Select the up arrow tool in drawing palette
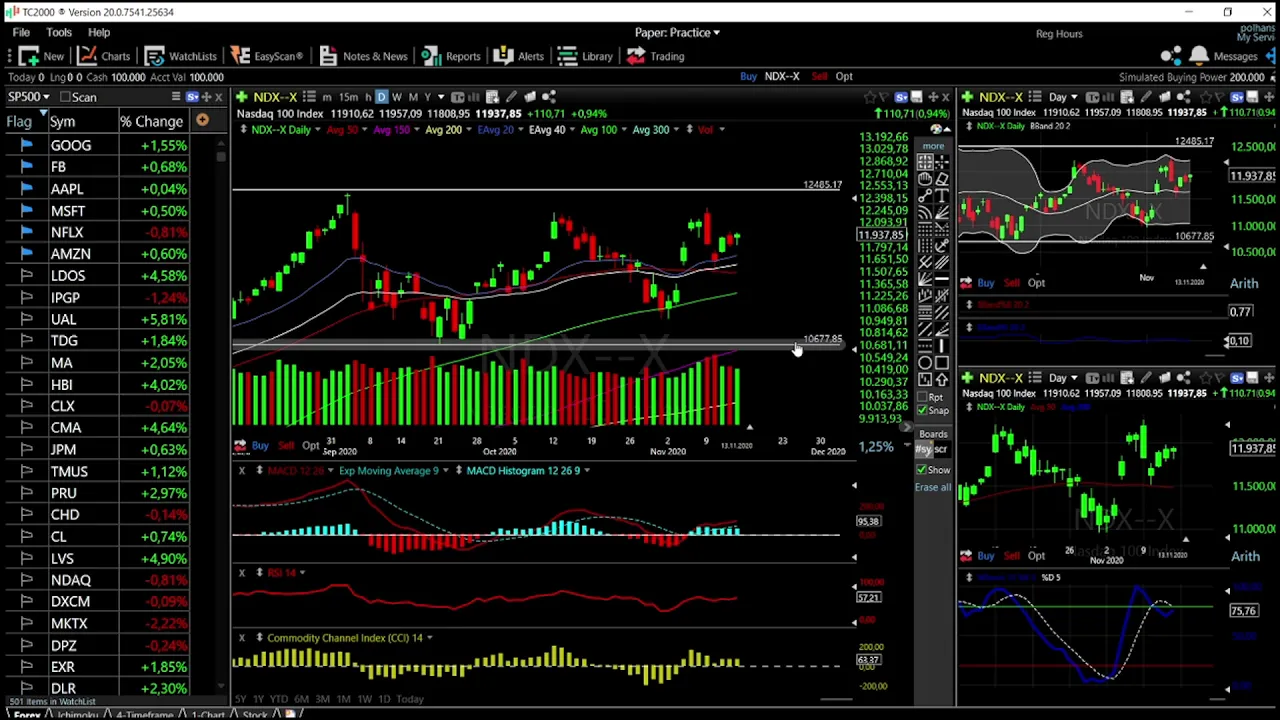This screenshot has width=1280, height=720. [942, 379]
